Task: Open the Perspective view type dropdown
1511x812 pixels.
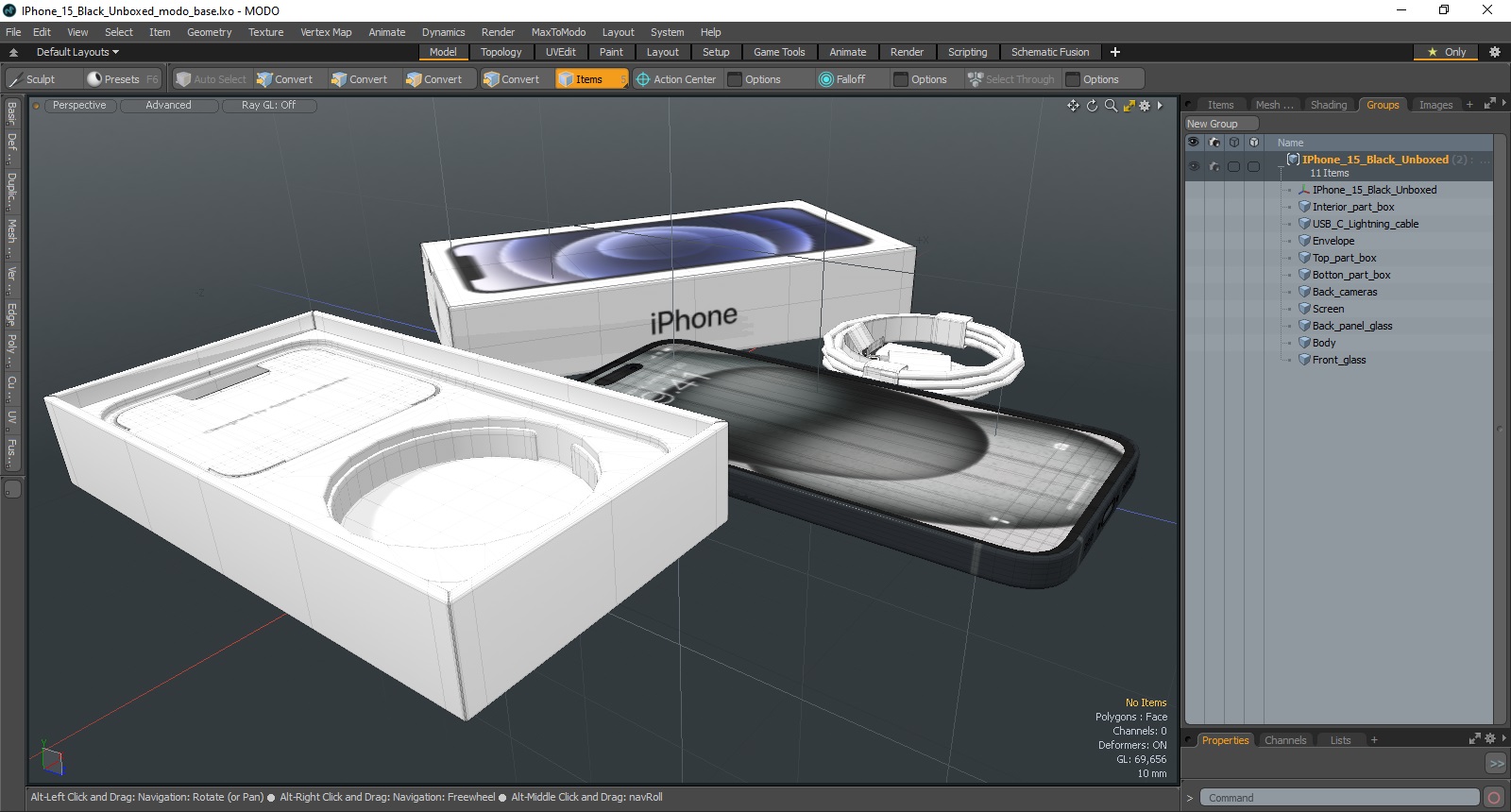Action: coord(79,106)
